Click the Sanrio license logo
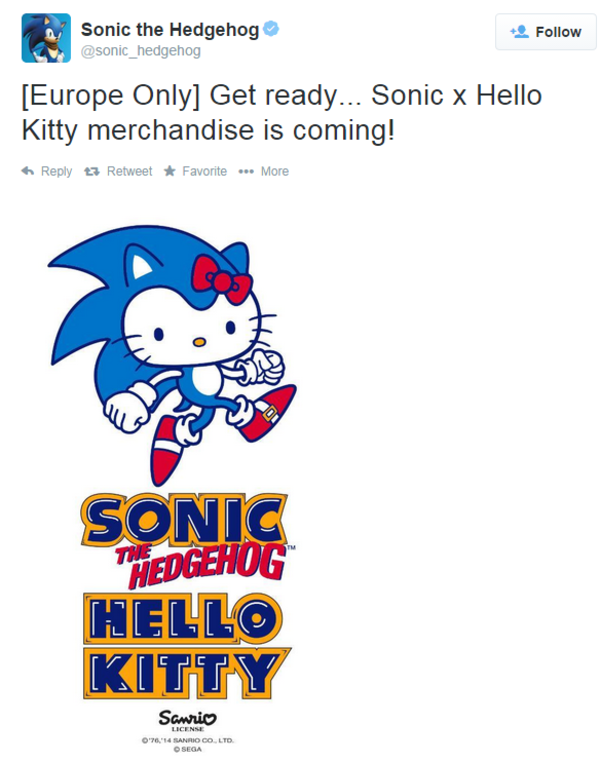Image resolution: width=600 pixels, height=762 pixels. tap(186, 718)
